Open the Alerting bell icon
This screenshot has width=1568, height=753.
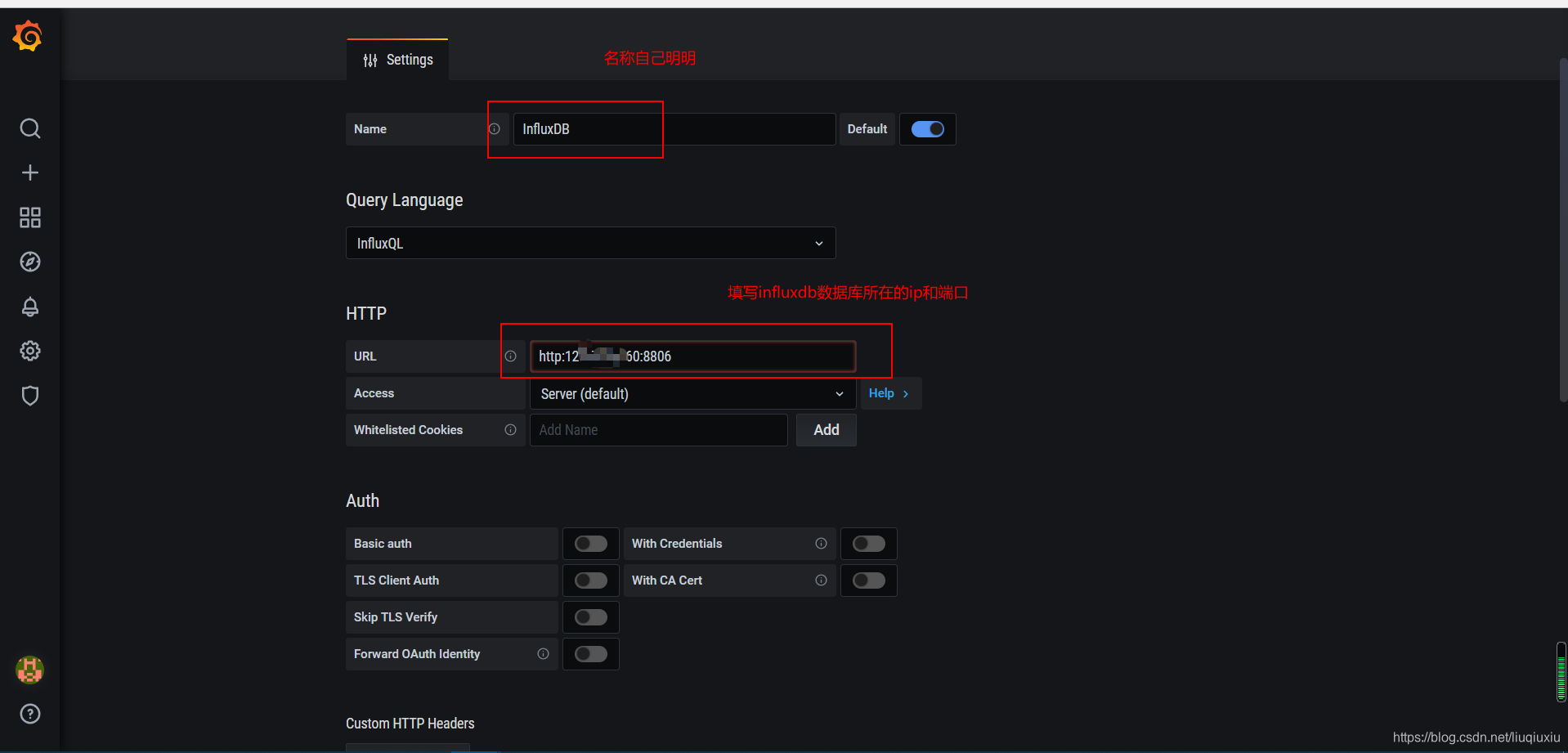tap(30, 307)
